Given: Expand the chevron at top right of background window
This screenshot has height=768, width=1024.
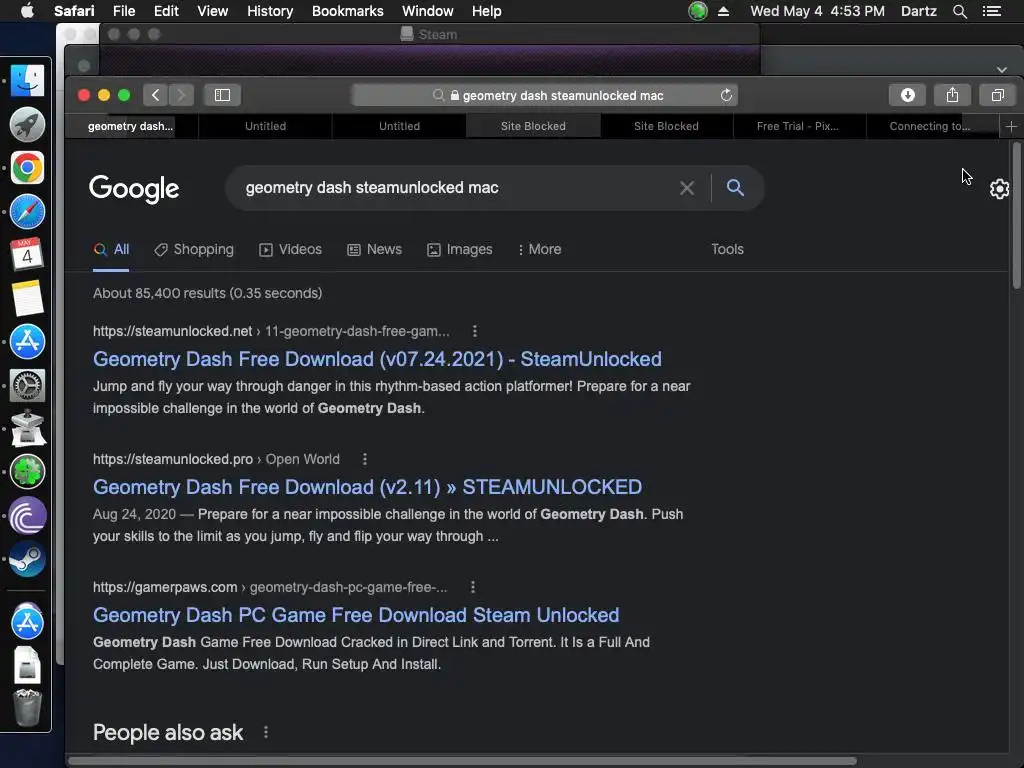Looking at the screenshot, I should 1002,69.
